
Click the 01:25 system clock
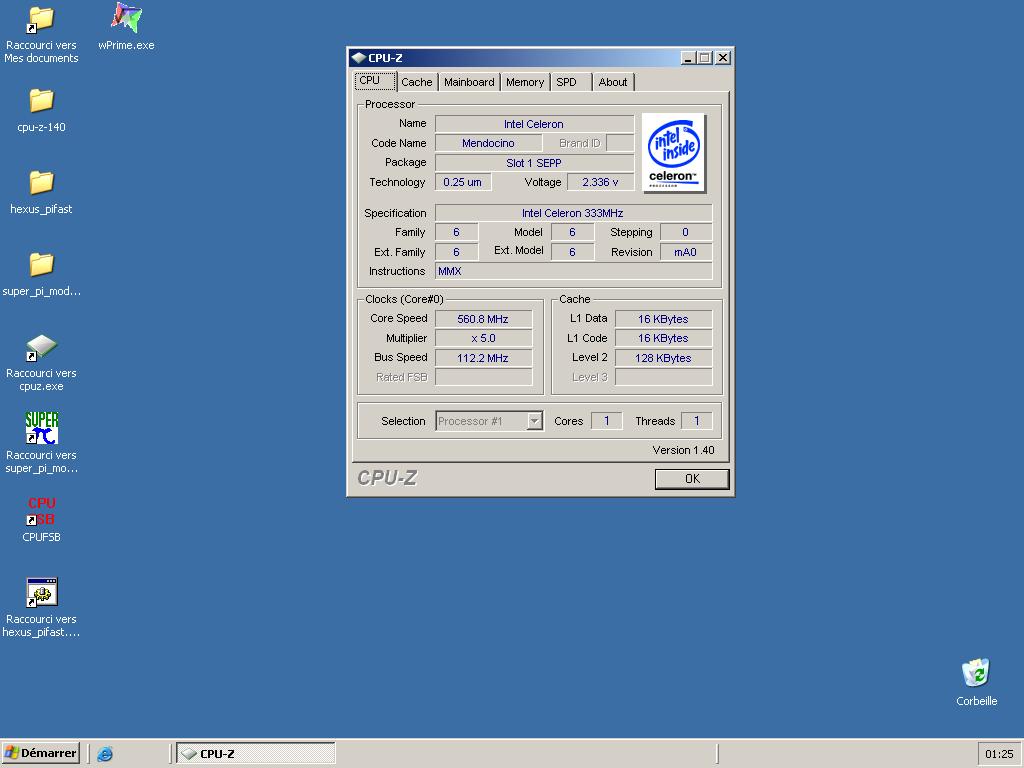999,754
